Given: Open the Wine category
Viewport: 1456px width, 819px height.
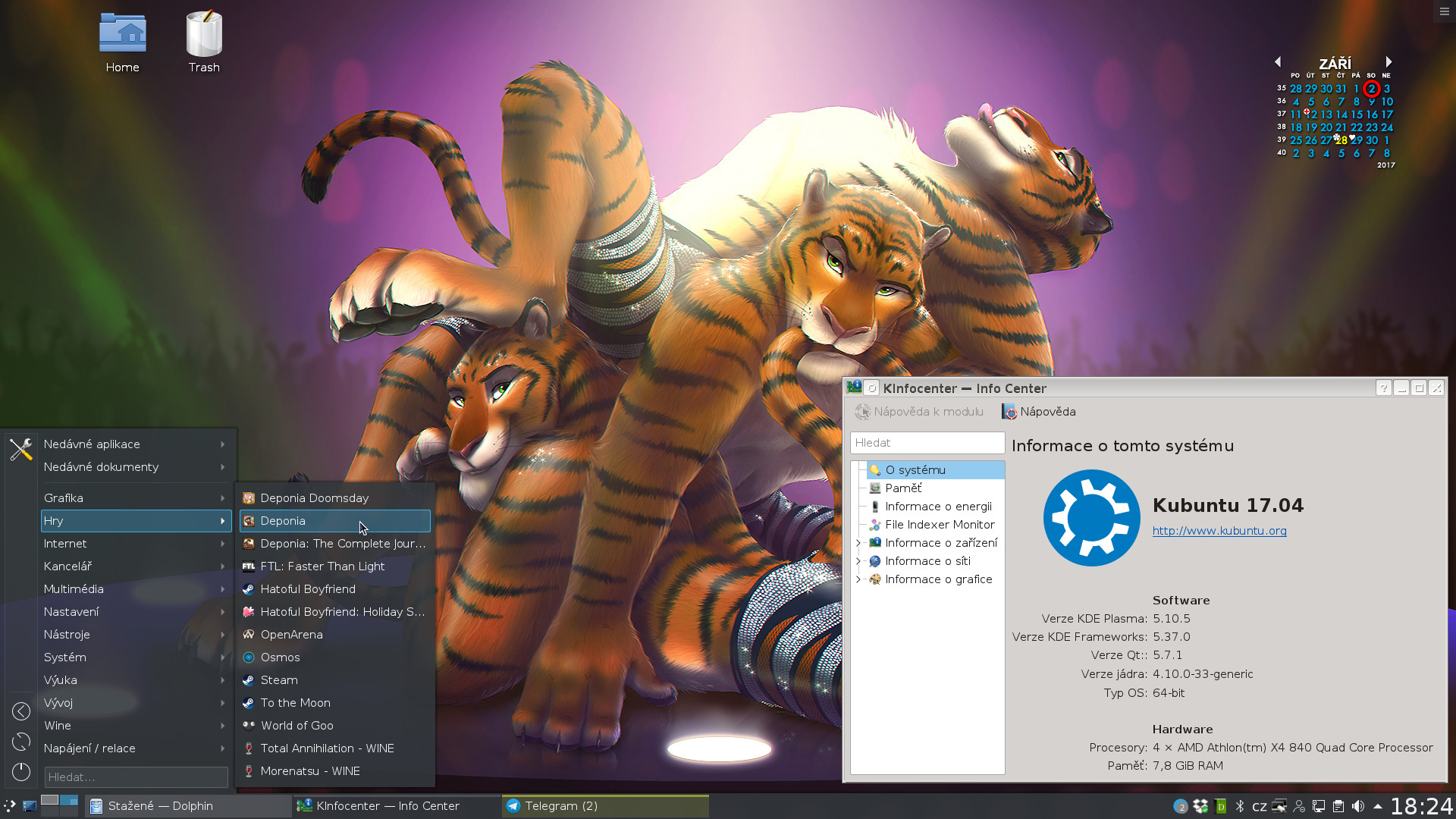Looking at the screenshot, I should [x=136, y=726].
